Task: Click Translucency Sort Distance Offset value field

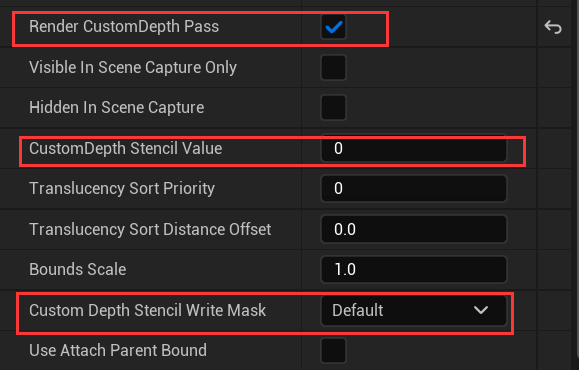Action: (414, 229)
